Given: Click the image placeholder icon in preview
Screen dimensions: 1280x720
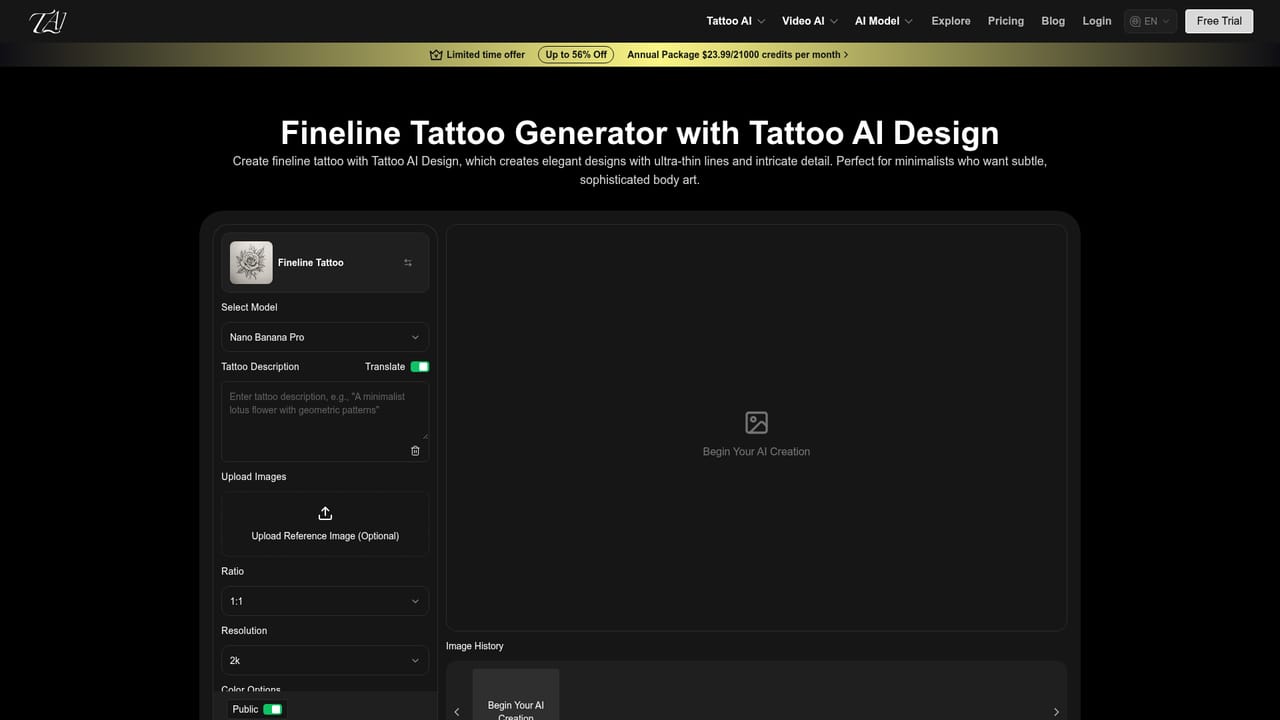Looking at the screenshot, I should (757, 422).
